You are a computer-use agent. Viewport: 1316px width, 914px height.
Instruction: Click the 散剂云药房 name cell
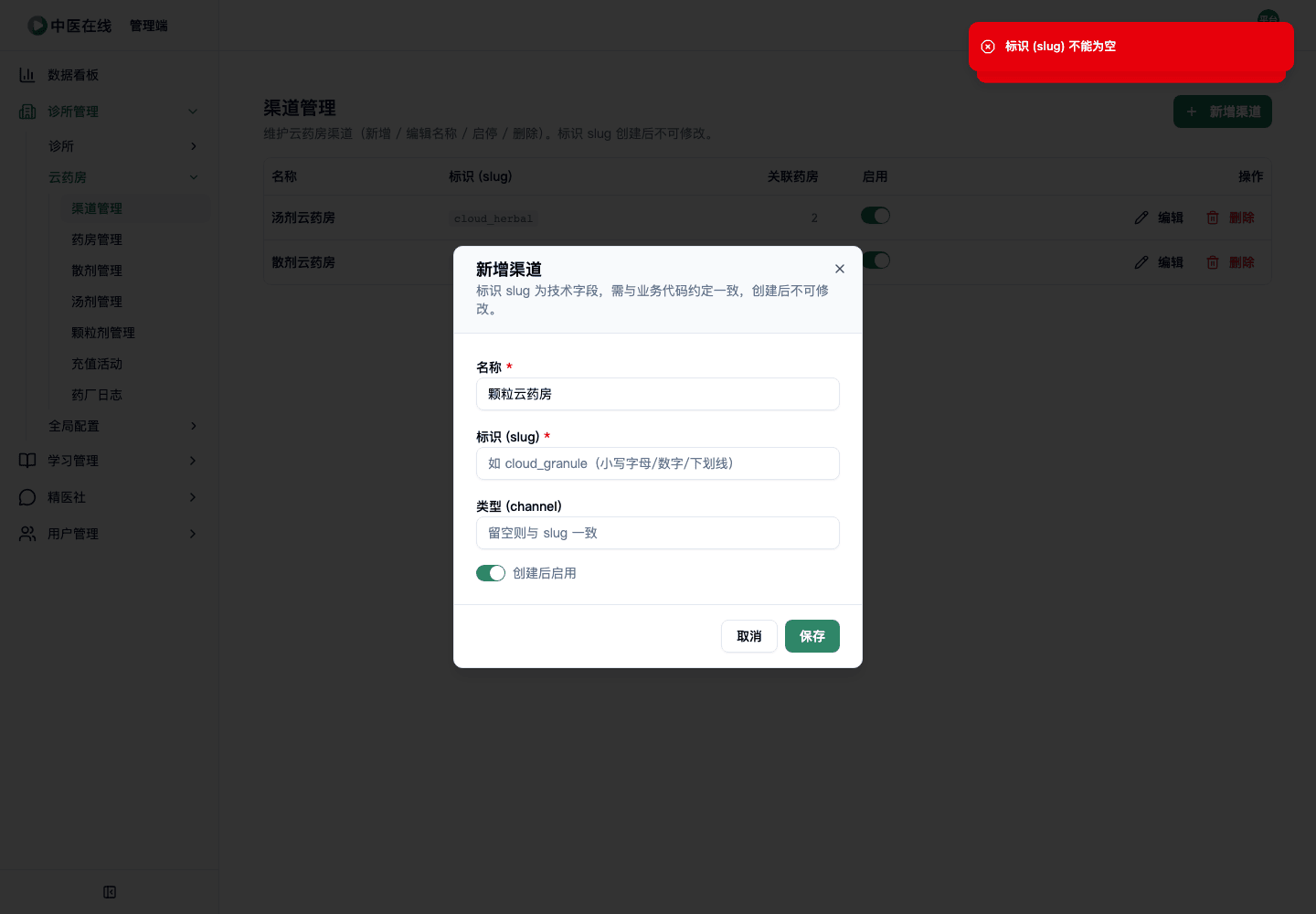pos(303,262)
